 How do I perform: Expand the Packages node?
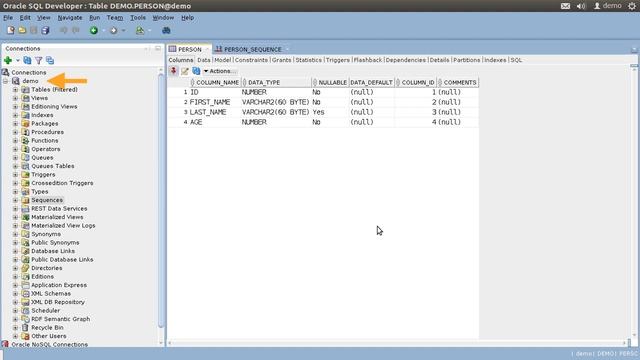pos(16,123)
